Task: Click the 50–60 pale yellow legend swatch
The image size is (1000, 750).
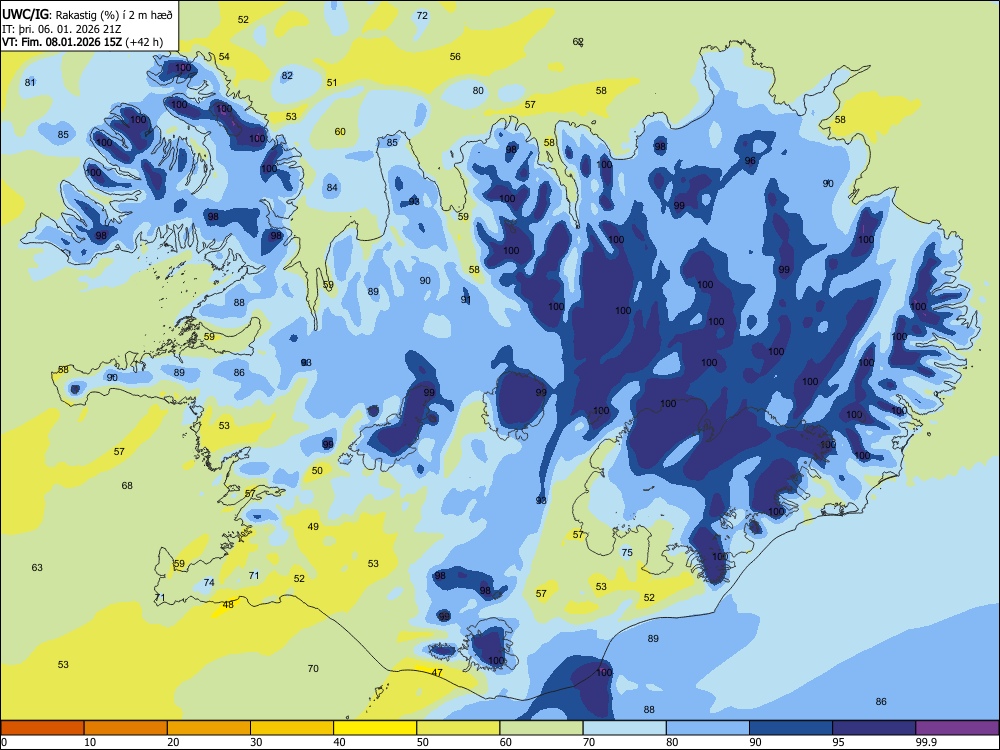Action: point(458,728)
